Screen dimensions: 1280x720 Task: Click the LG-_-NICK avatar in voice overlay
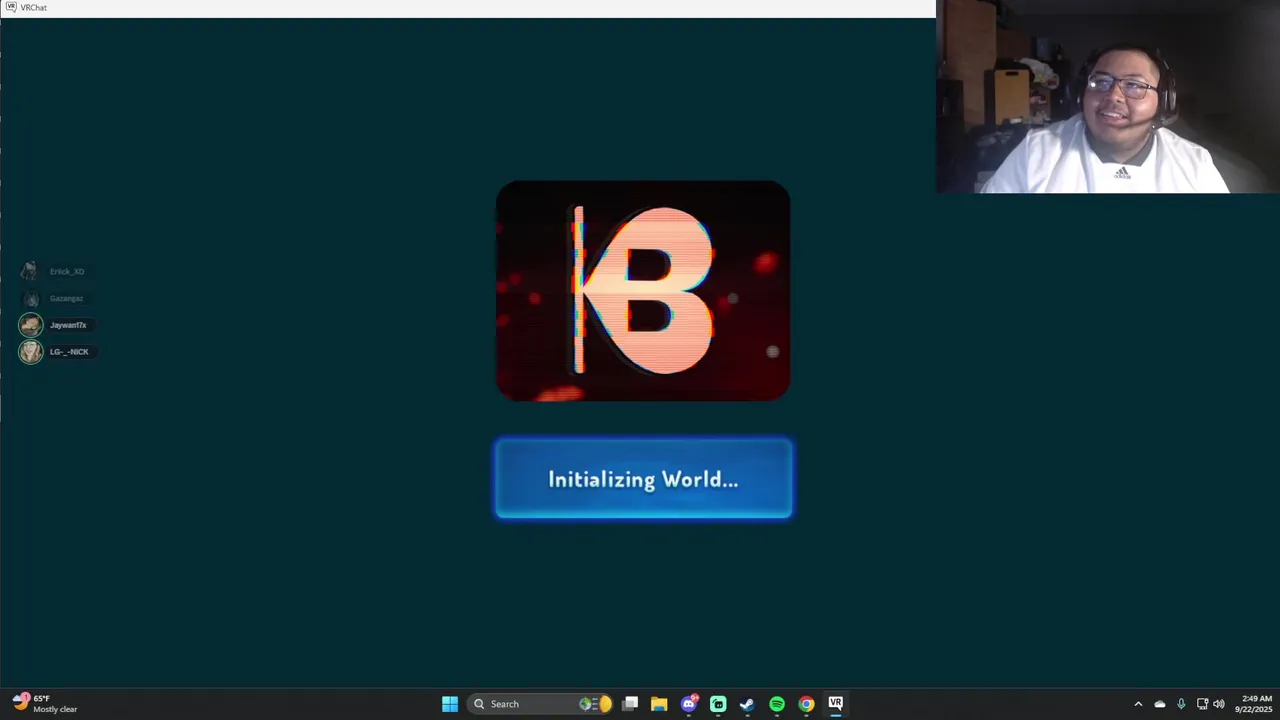31,352
